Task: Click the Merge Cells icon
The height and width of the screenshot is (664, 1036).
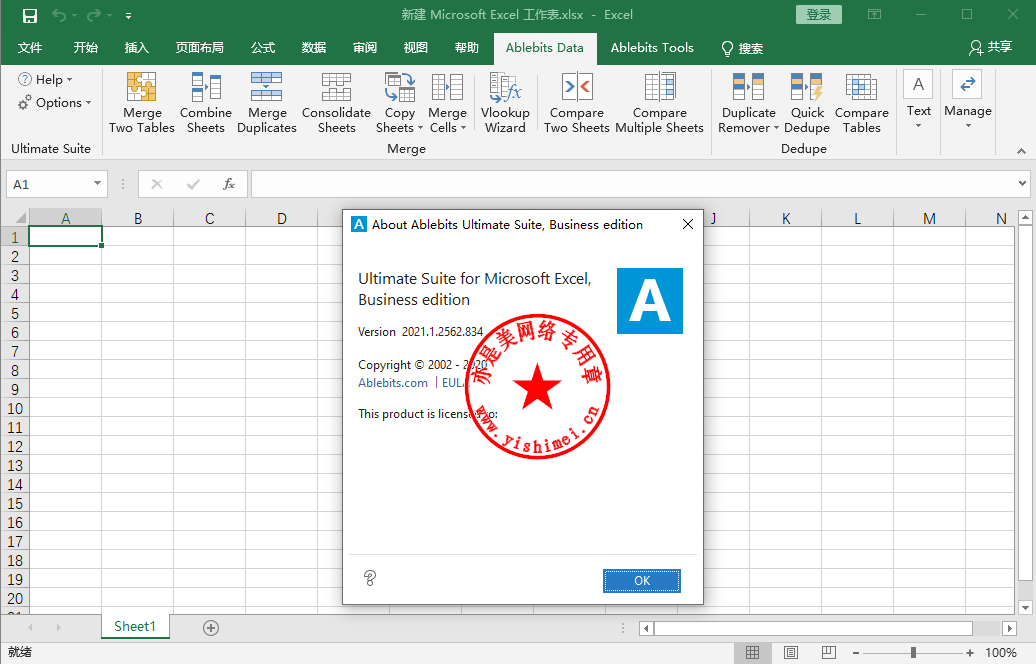Action: tap(447, 87)
